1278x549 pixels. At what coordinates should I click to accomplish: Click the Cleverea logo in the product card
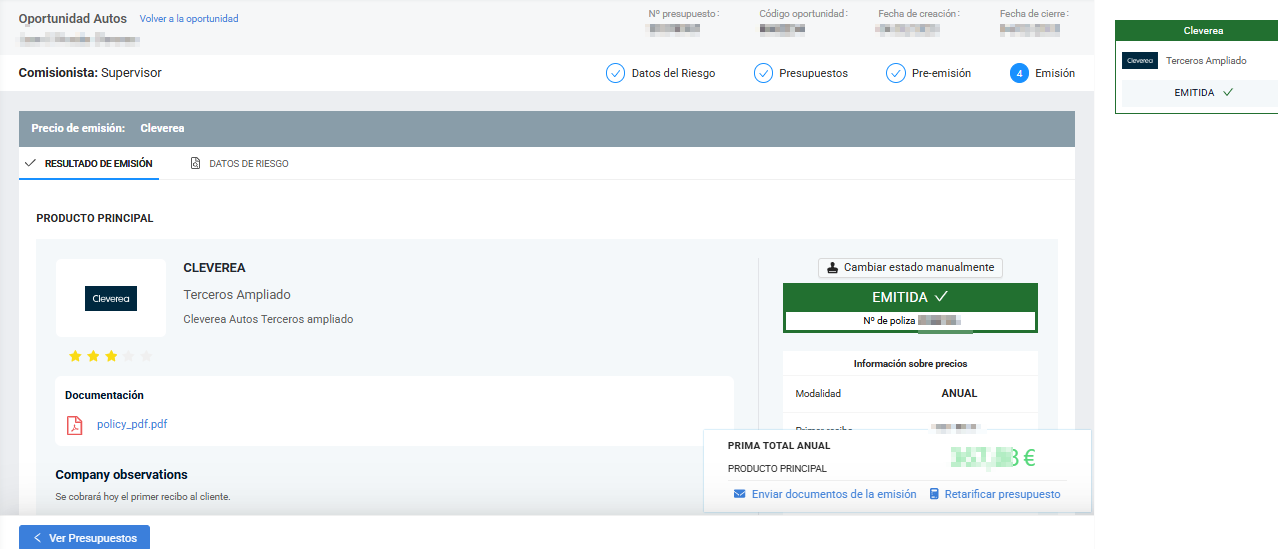tap(111, 298)
